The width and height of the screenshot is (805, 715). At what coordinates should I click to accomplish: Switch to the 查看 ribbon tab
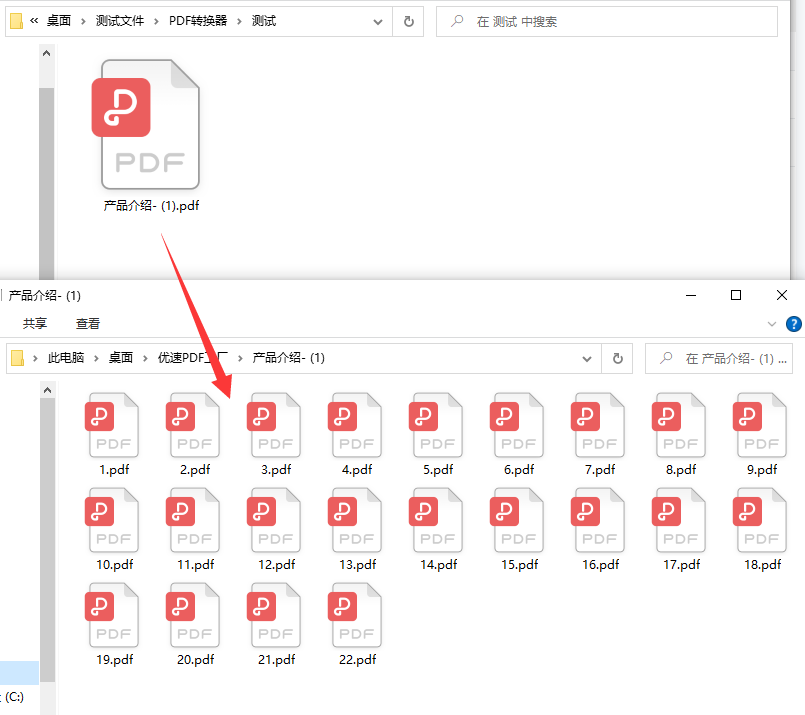click(x=88, y=323)
